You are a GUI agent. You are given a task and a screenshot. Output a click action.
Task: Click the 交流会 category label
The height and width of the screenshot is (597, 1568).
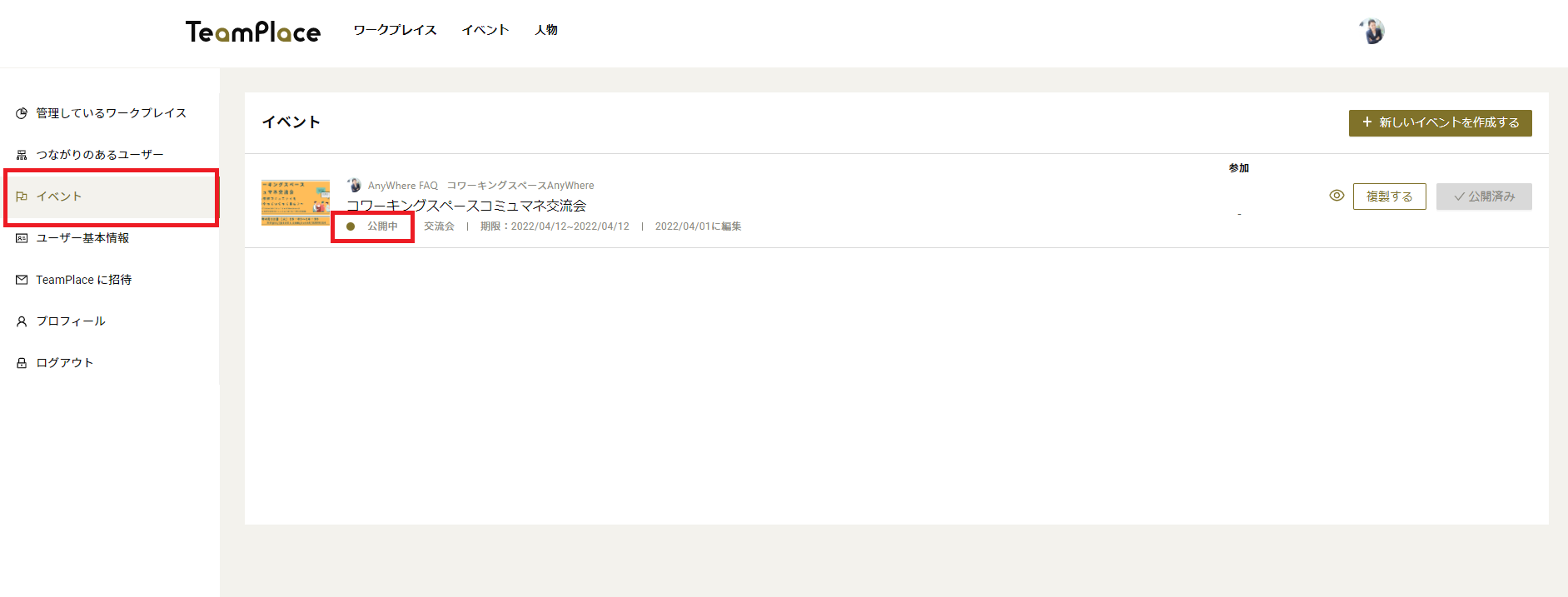pyautogui.click(x=439, y=226)
